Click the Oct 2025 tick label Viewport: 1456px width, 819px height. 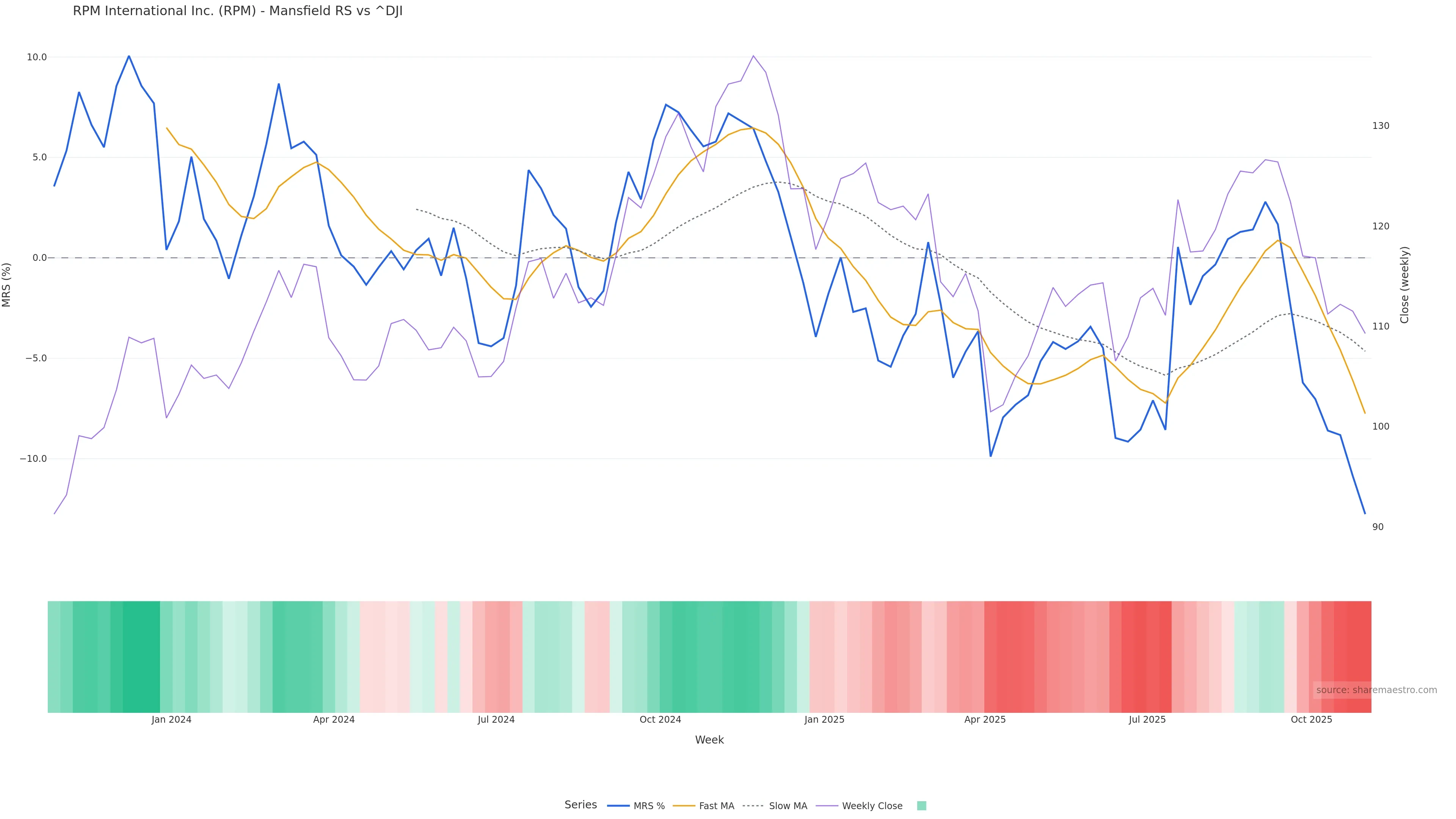(1311, 720)
